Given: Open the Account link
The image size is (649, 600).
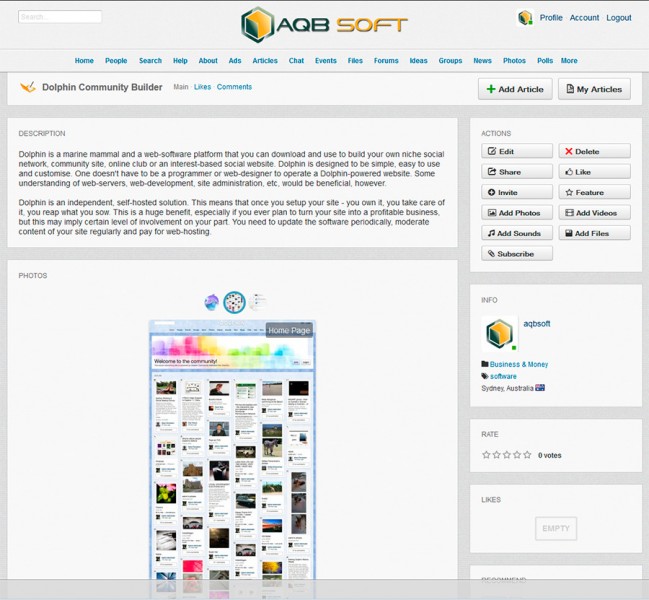Looking at the screenshot, I should pyautogui.click(x=584, y=18).
